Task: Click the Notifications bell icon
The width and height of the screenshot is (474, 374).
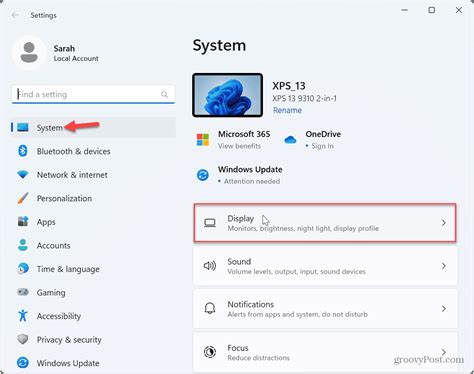Action: pyautogui.click(x=210, y=308)
